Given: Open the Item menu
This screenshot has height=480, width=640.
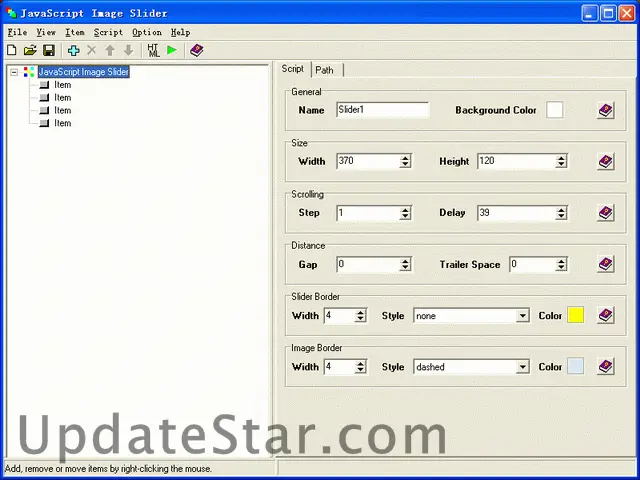Looking at the screenshot, I should pyautogui.click(x=75, y=32).
